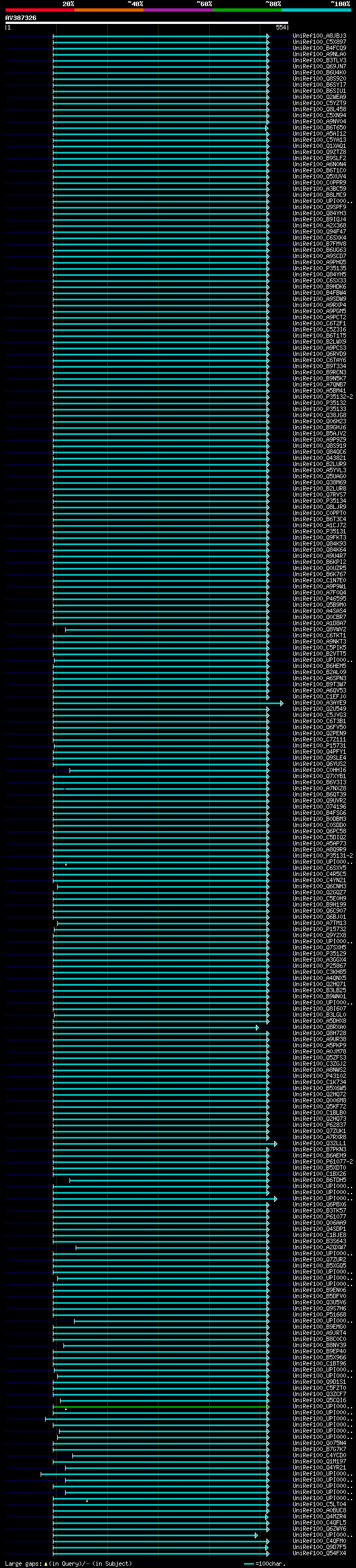Select hit UniRef100_A3BC59
The height and width of the screenshot is (1568, 356).
[x=319, y=189]
